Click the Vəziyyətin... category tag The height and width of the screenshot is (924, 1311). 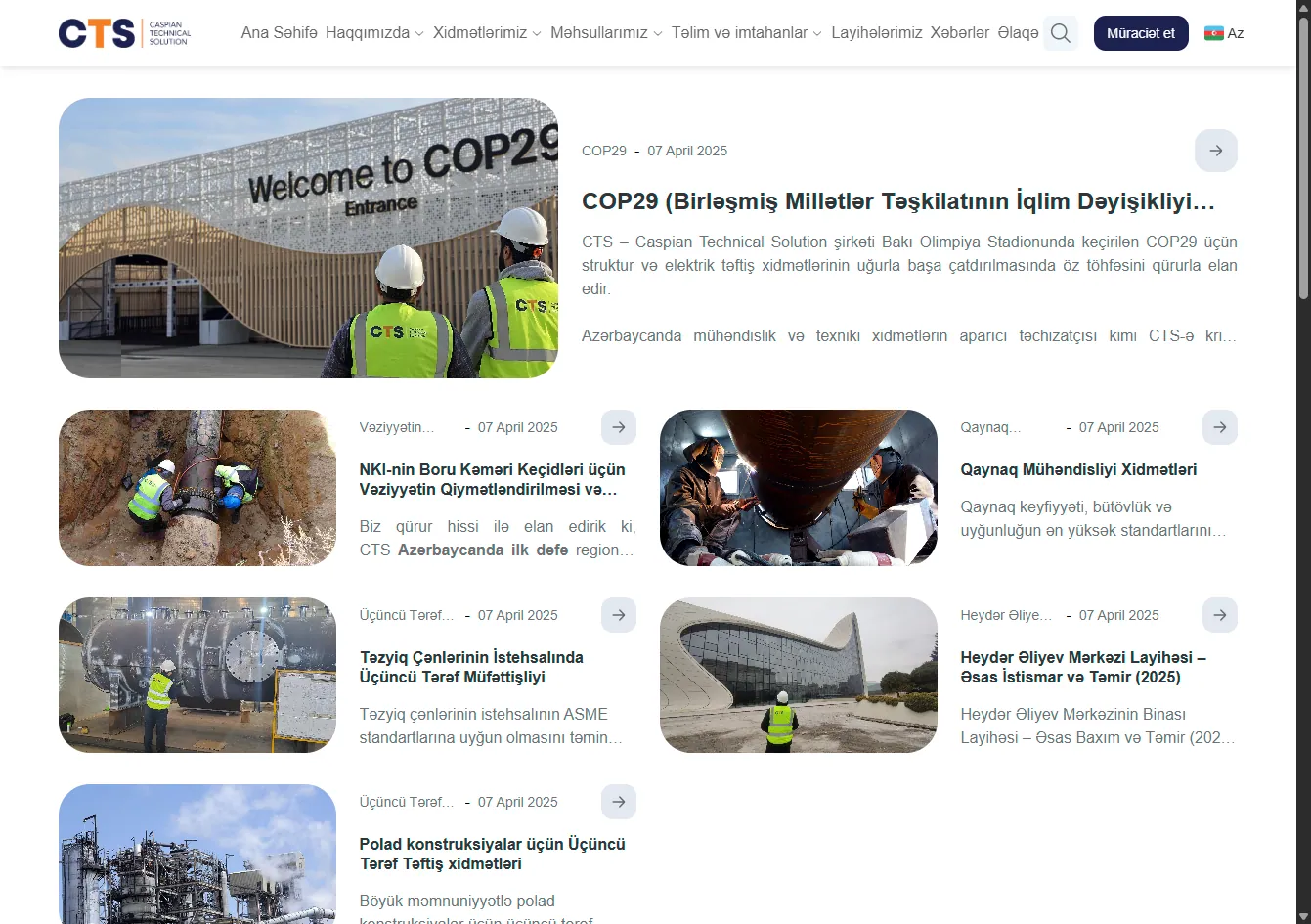(x=397, y=427)
